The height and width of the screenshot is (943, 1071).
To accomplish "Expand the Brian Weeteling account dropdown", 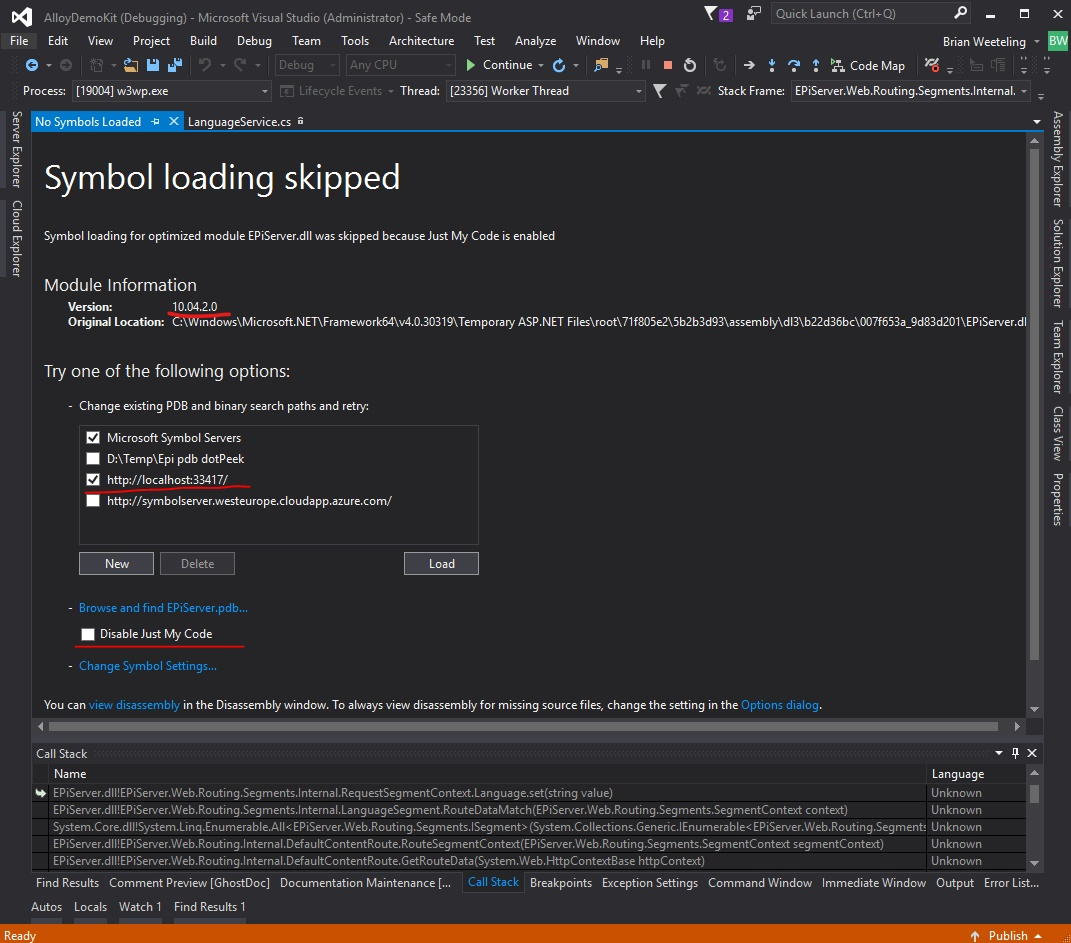I will pos(1037,42).
